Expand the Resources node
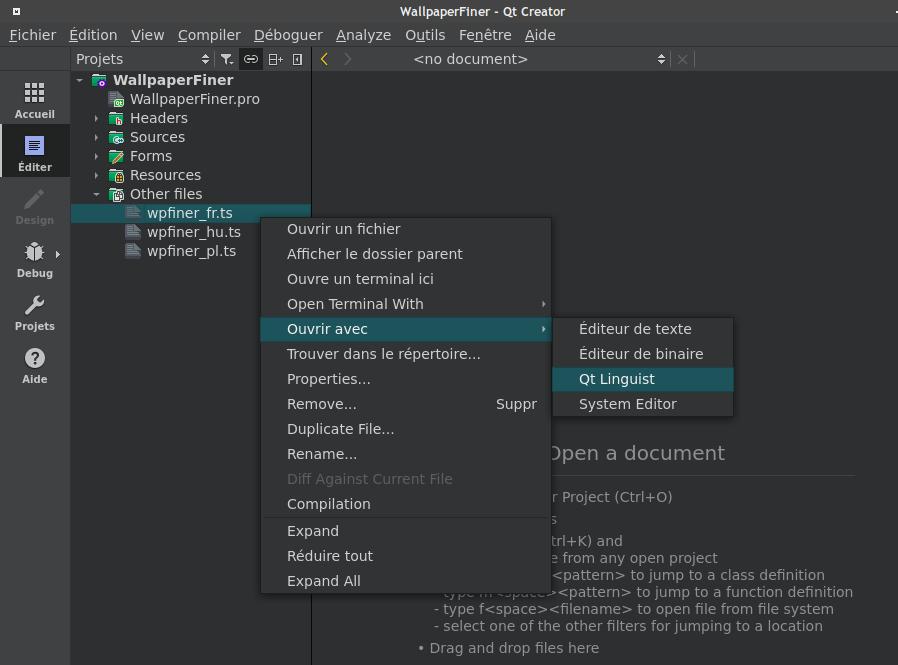 (x=96, y=175)
